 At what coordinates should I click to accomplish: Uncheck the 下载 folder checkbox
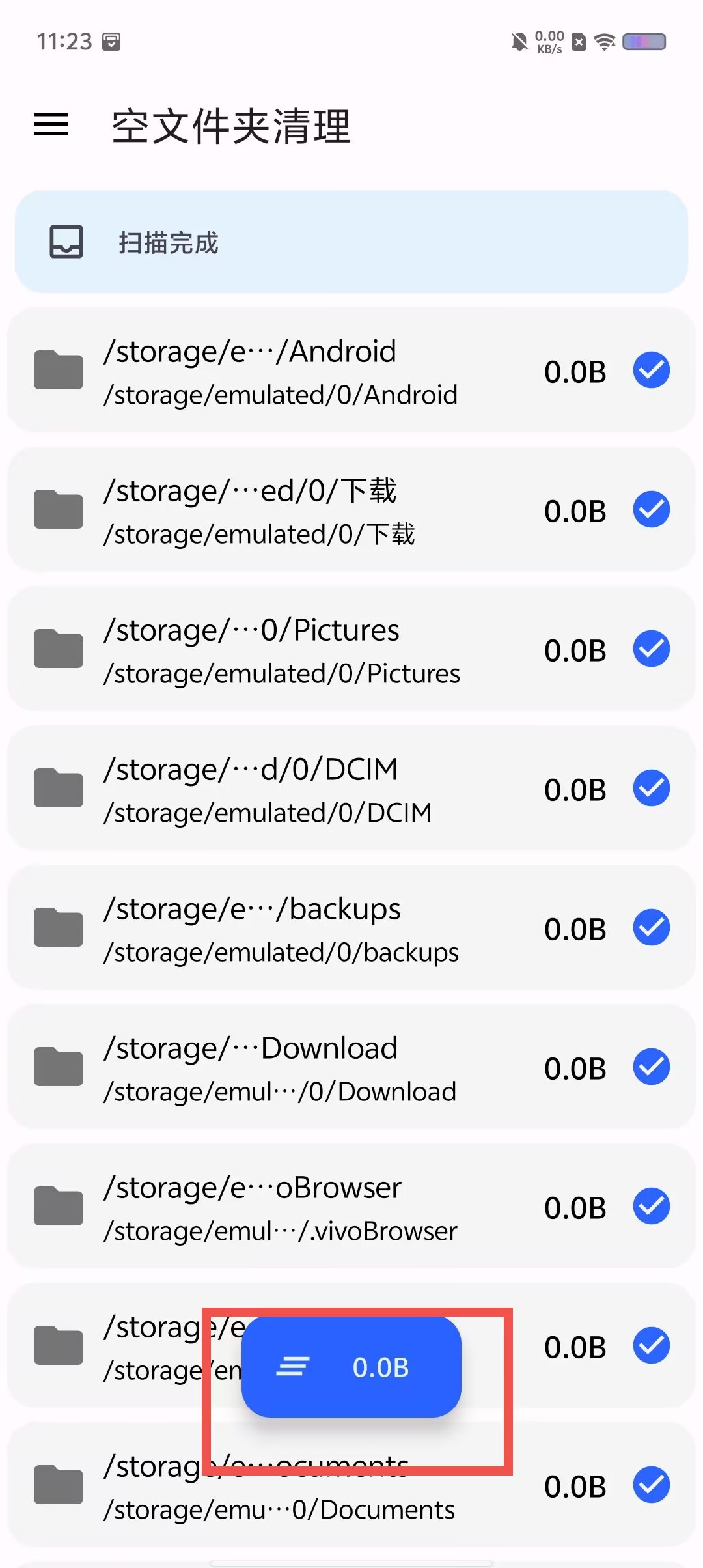coord(652,509)
